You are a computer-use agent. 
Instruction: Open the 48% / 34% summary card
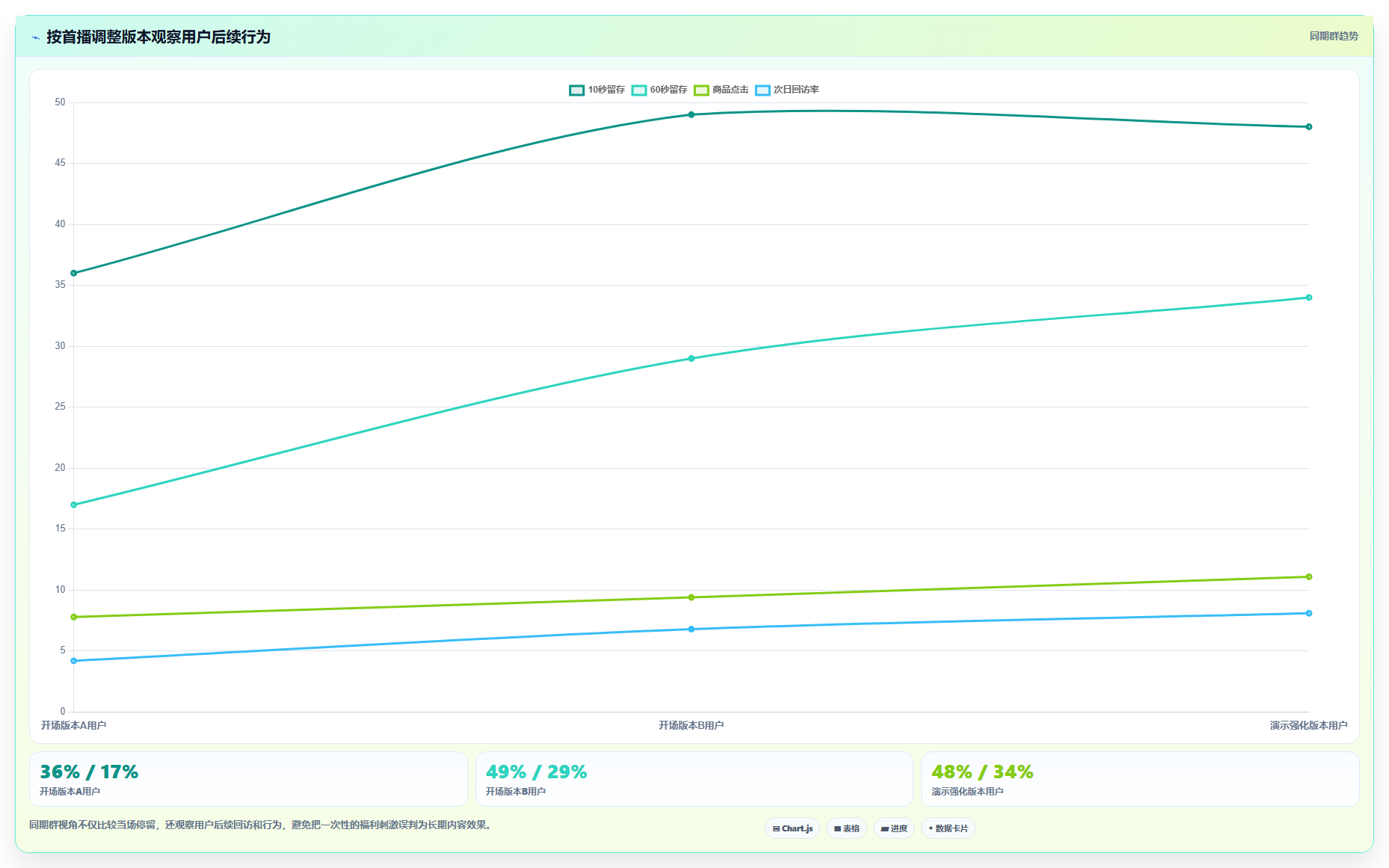tap(1140, 779)
